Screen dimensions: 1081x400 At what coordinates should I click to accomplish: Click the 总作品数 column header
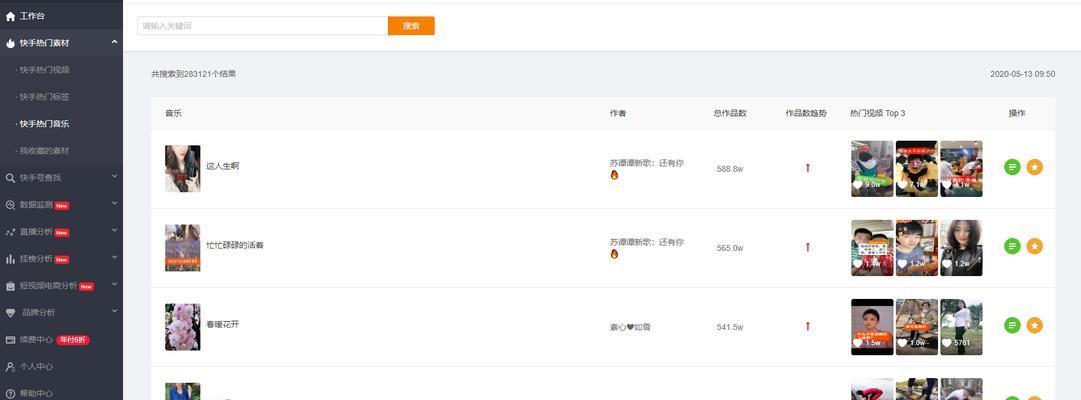click(730, 113)
